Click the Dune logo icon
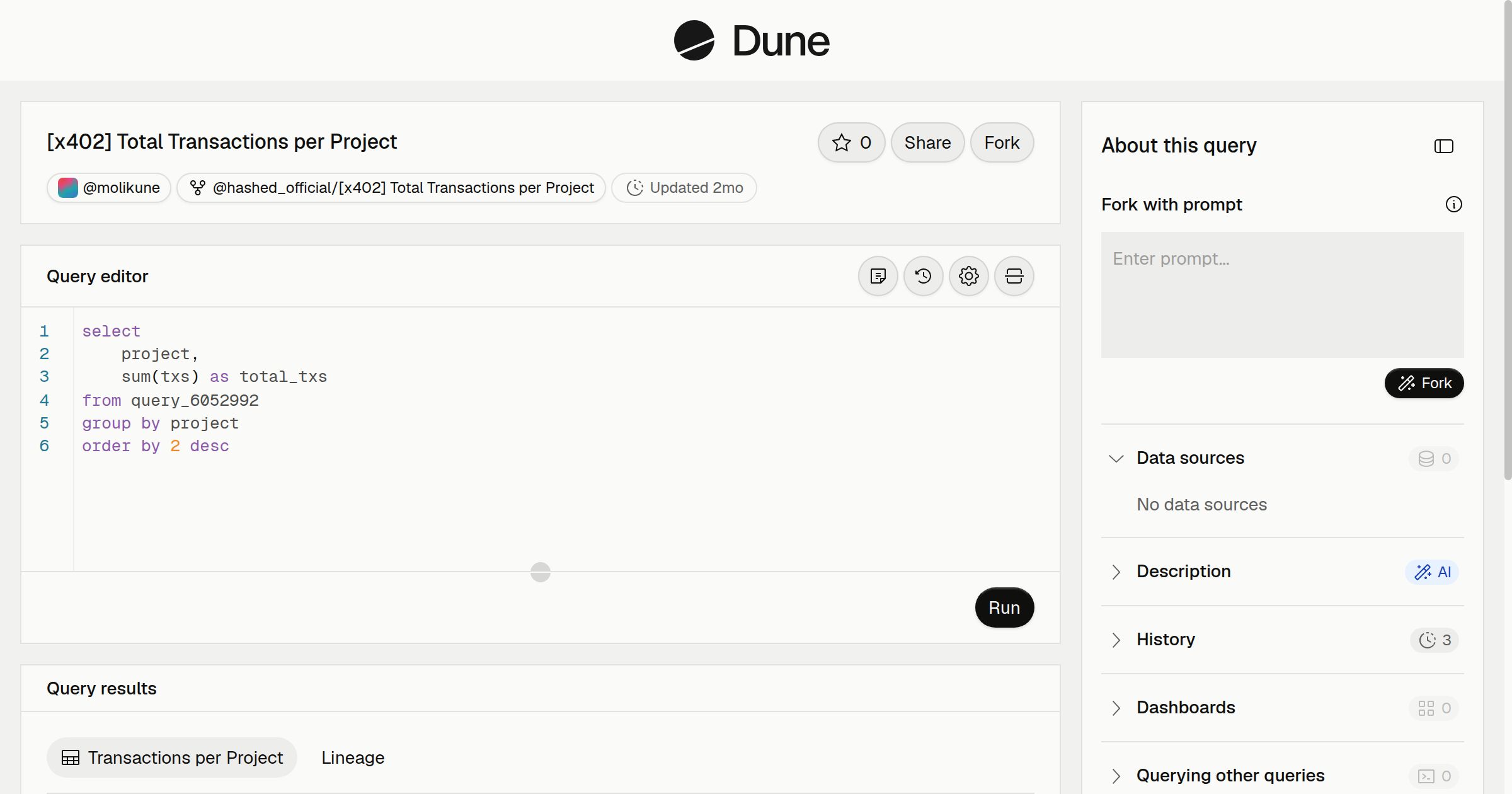This screenshot has height=794, width=1512. point(694,40)
